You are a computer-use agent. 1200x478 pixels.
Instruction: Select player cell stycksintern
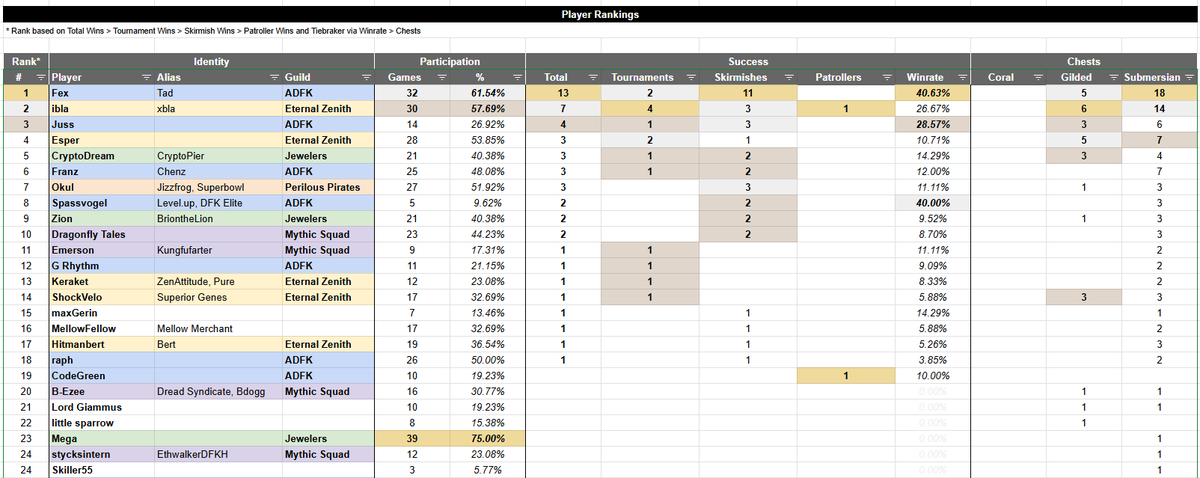[x=101, y=454]
